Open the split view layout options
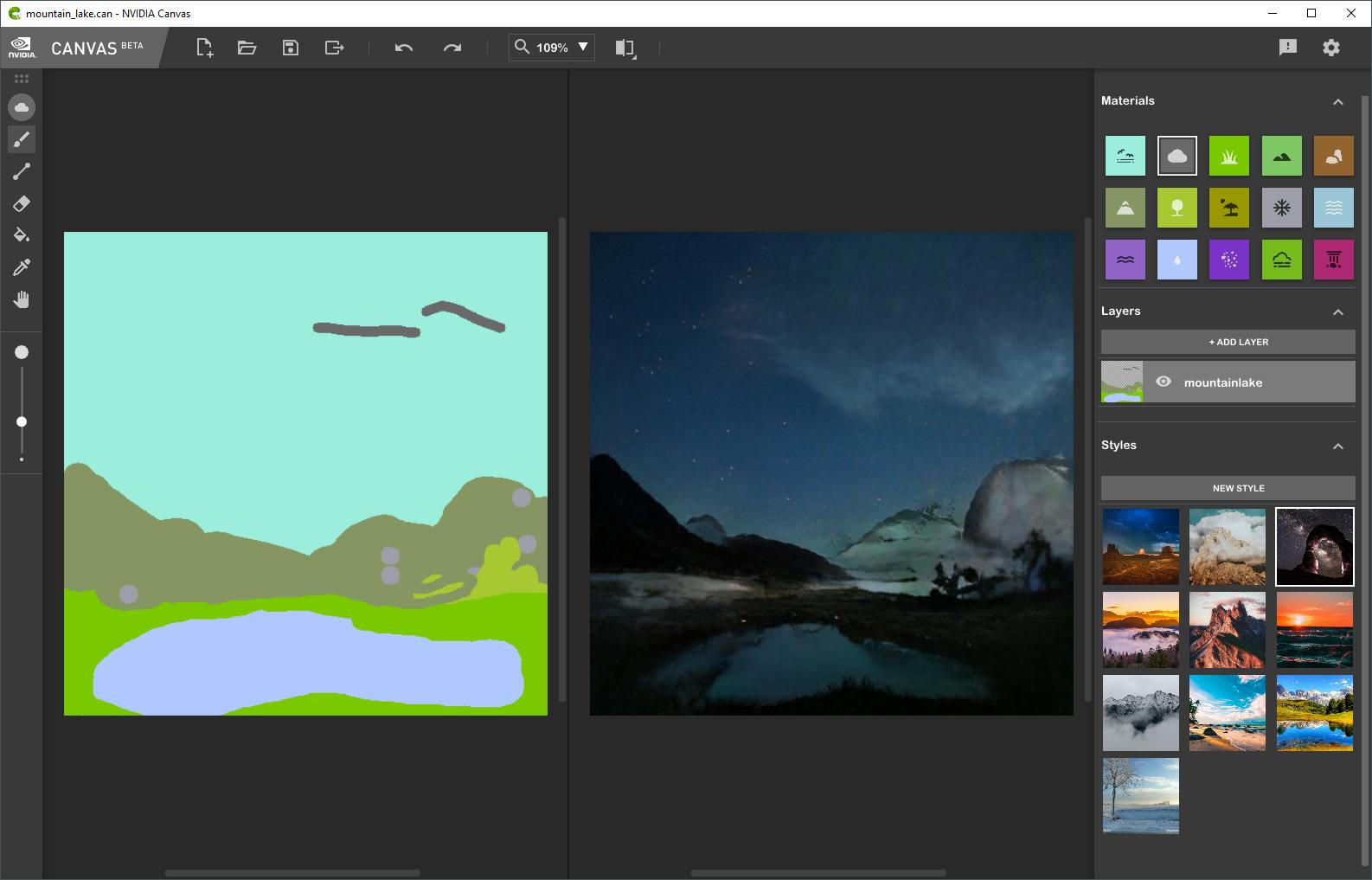This screenshot has height=880, width=1372. point(625,48)
